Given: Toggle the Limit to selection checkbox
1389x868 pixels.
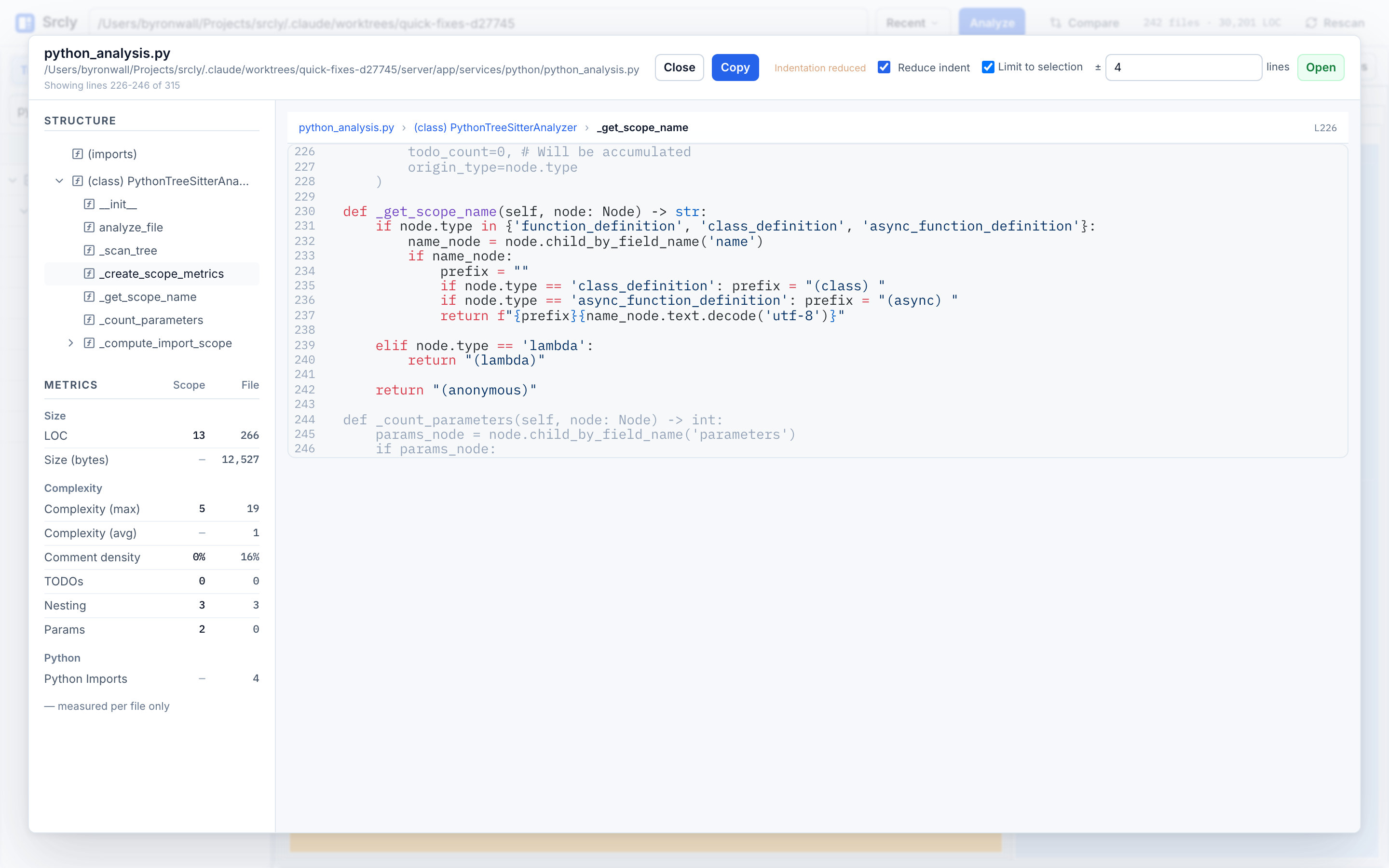Looking at the screenshot, I should click(988, 67).
